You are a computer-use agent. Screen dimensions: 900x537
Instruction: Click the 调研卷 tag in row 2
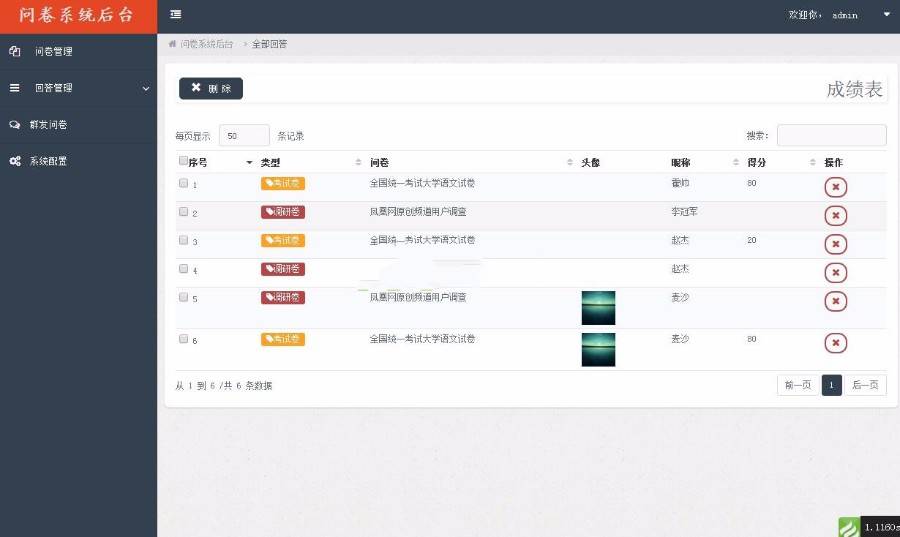283,212
